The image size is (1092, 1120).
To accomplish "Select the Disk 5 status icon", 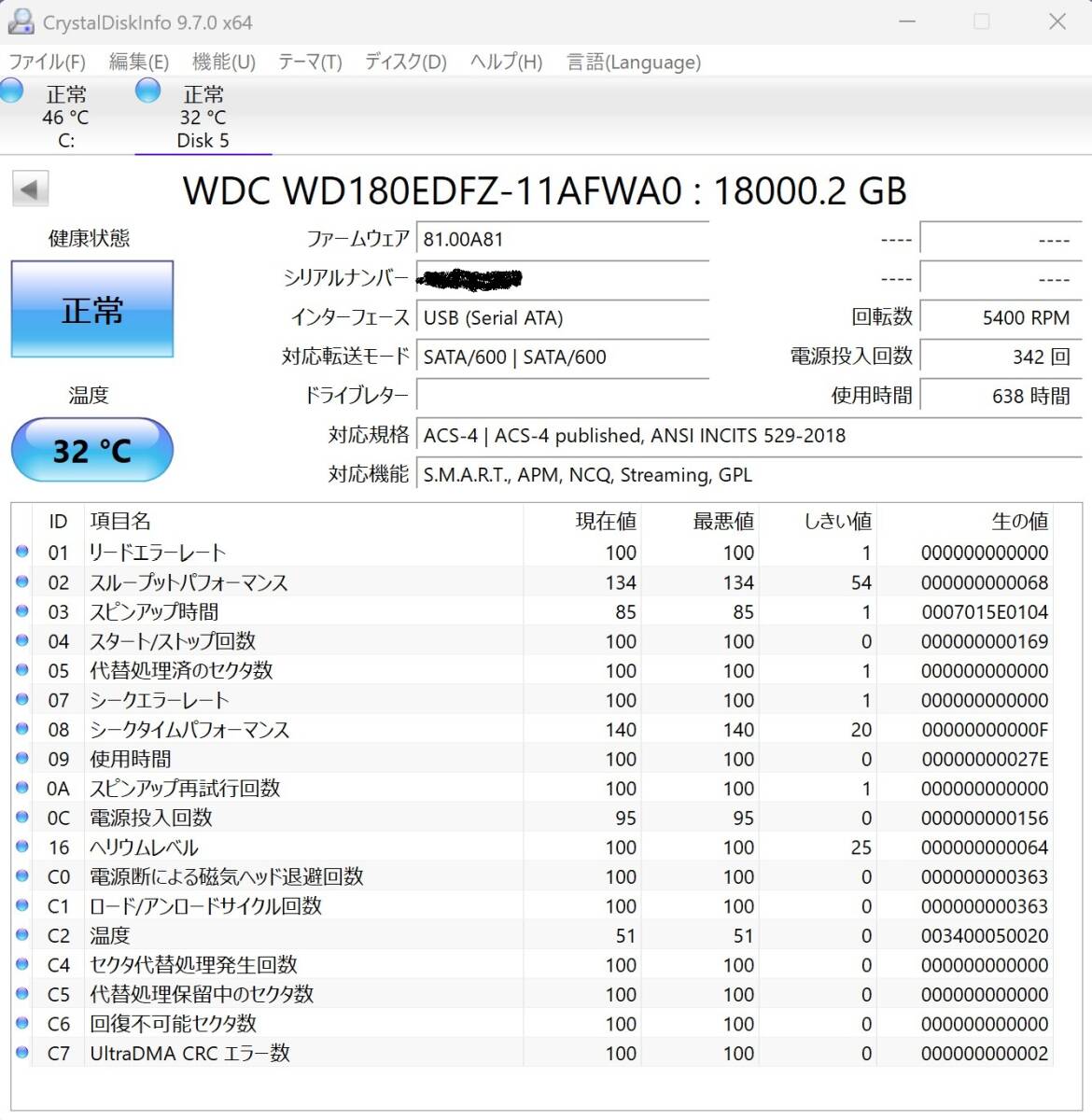I will pos(147,91).
